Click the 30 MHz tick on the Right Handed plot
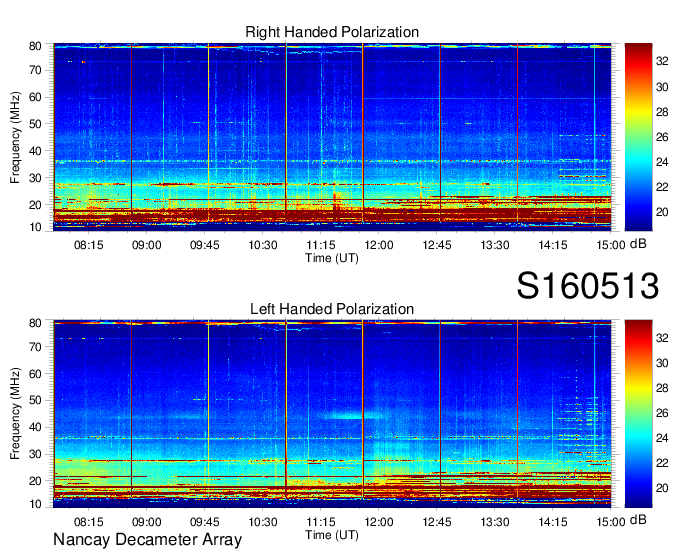Screen dimensions: 680x552 click(35, 178)
